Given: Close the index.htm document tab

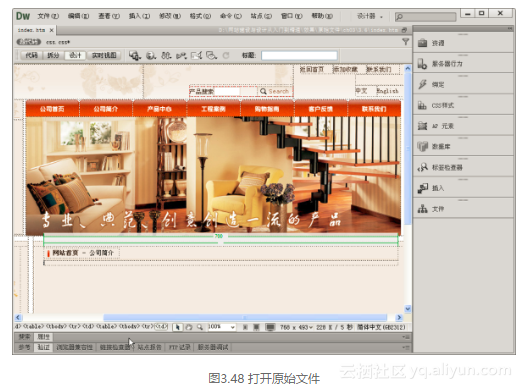Looking at the screenshot, I should [x=51, y=30].
